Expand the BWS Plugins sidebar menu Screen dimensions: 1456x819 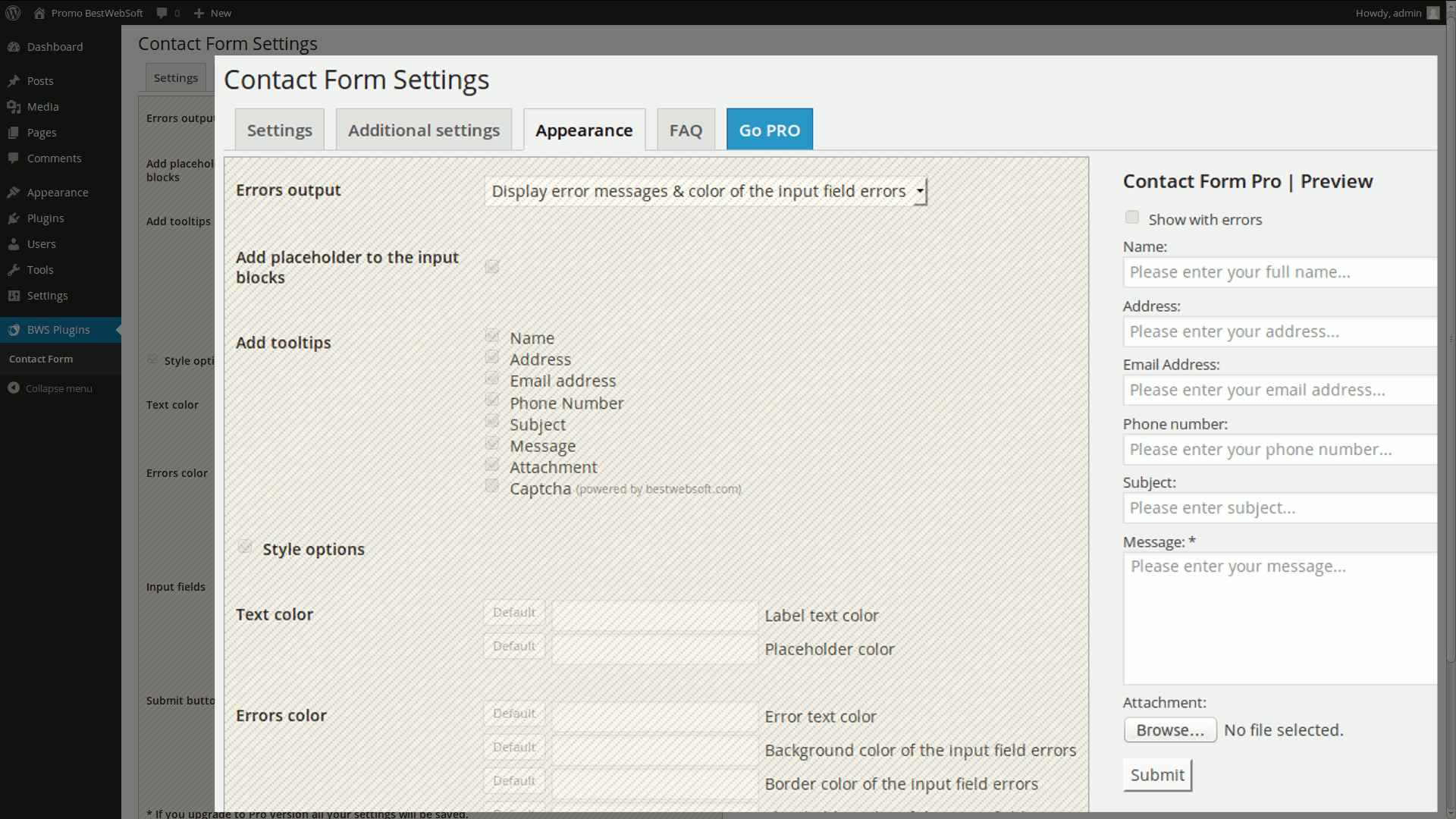[x=58, y=330]
